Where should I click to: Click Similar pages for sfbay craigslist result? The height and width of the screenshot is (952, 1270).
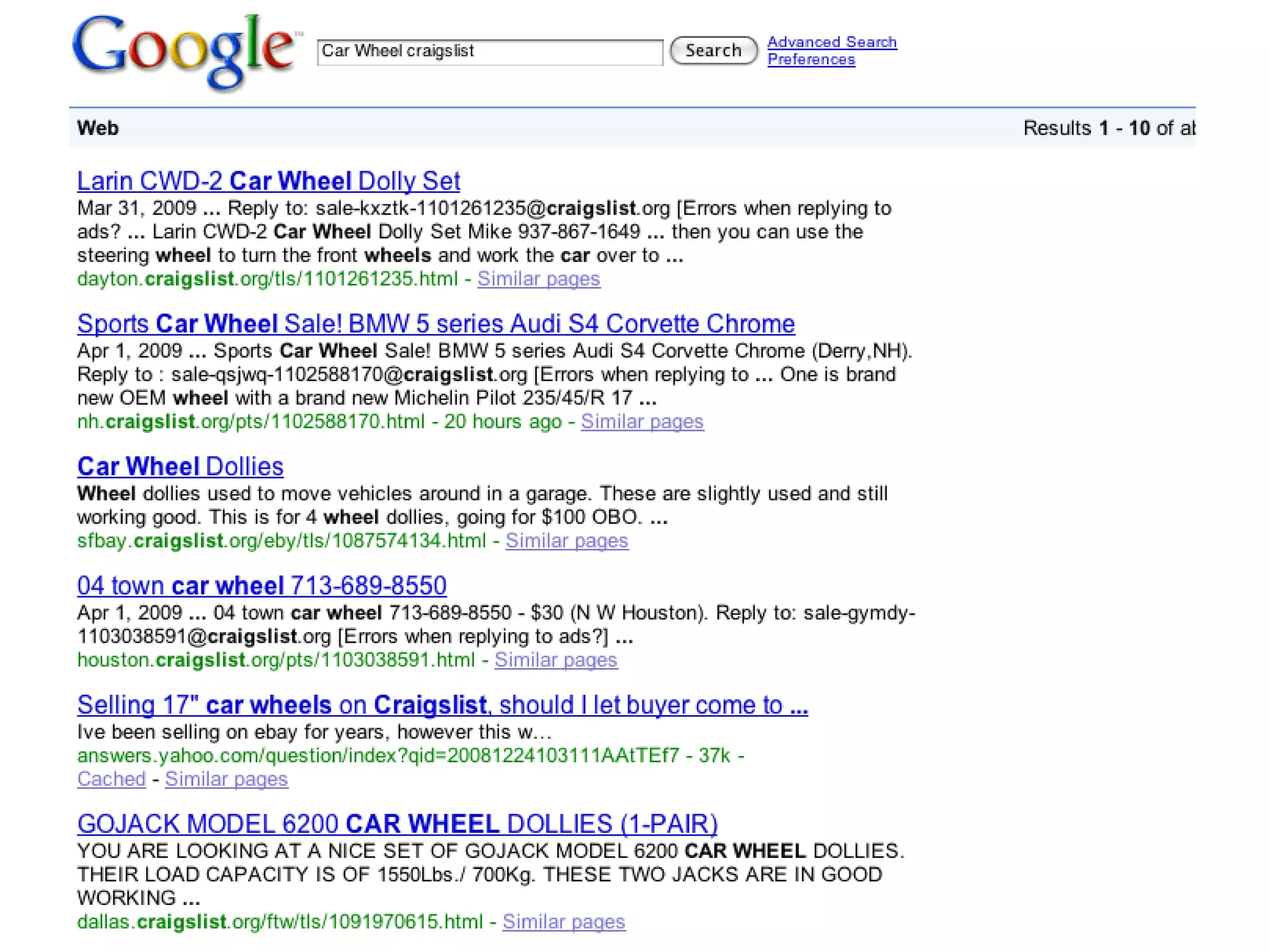tap(567, 540)
